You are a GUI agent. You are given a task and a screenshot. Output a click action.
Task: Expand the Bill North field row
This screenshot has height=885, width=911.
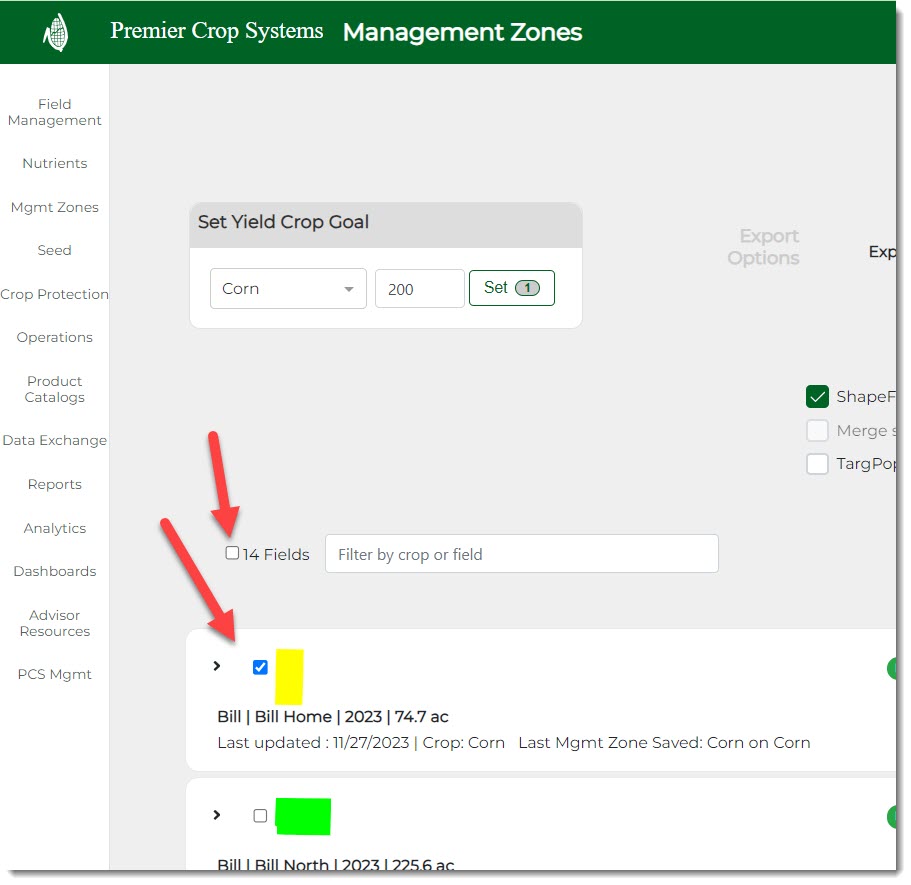tap(217, 815)
